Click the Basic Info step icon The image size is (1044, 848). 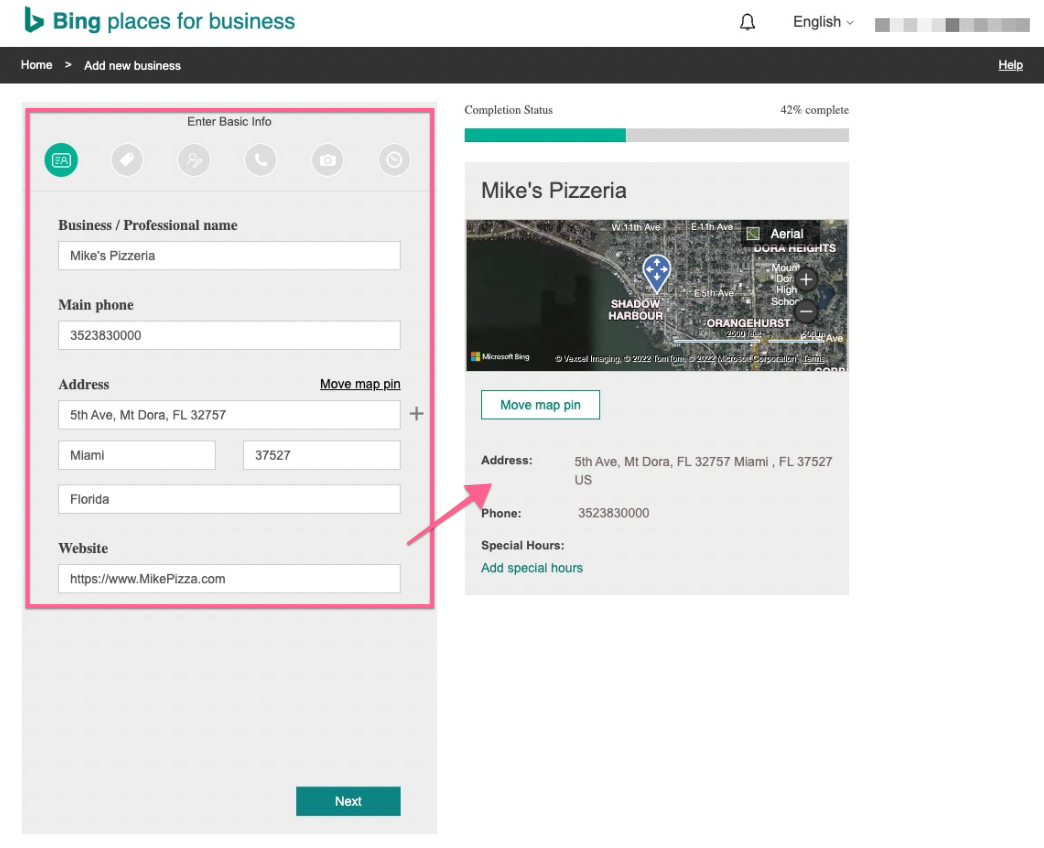(61, 160)
